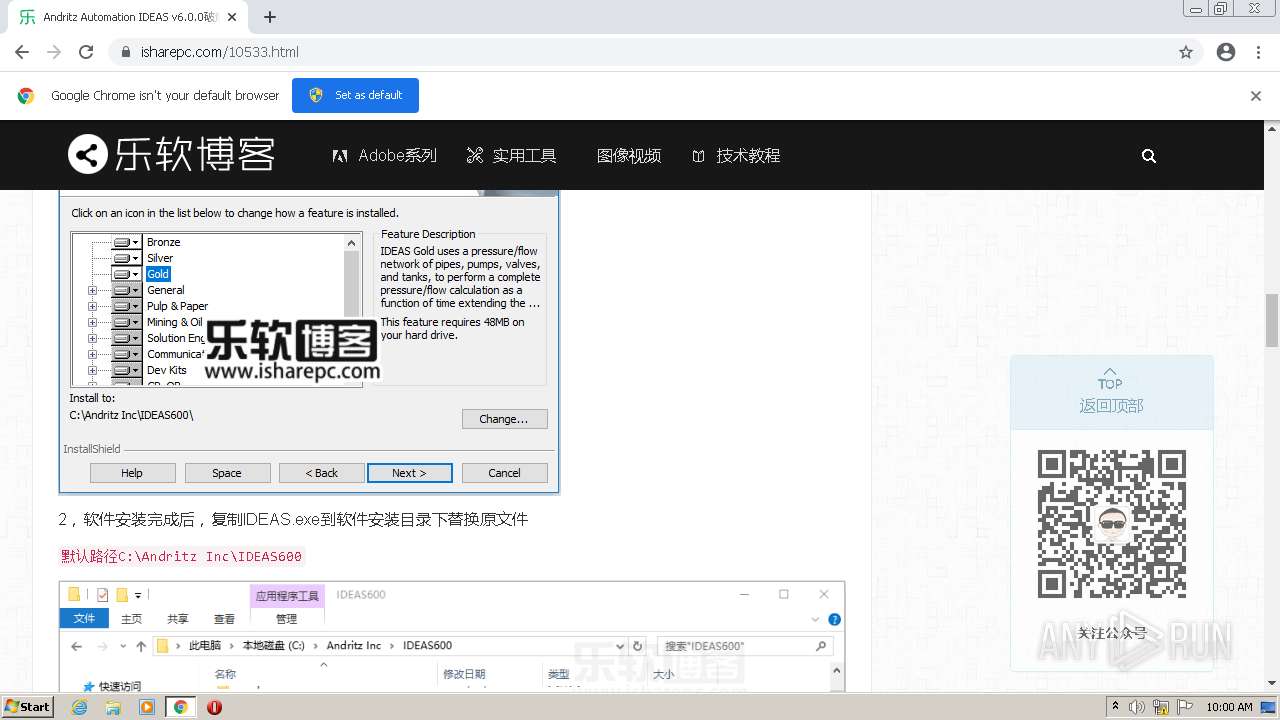Image resolution: width=1280 pixels, height=720 pixels.
Task: Click the site search magnifier icon
Action: (x=1149, y=156)
